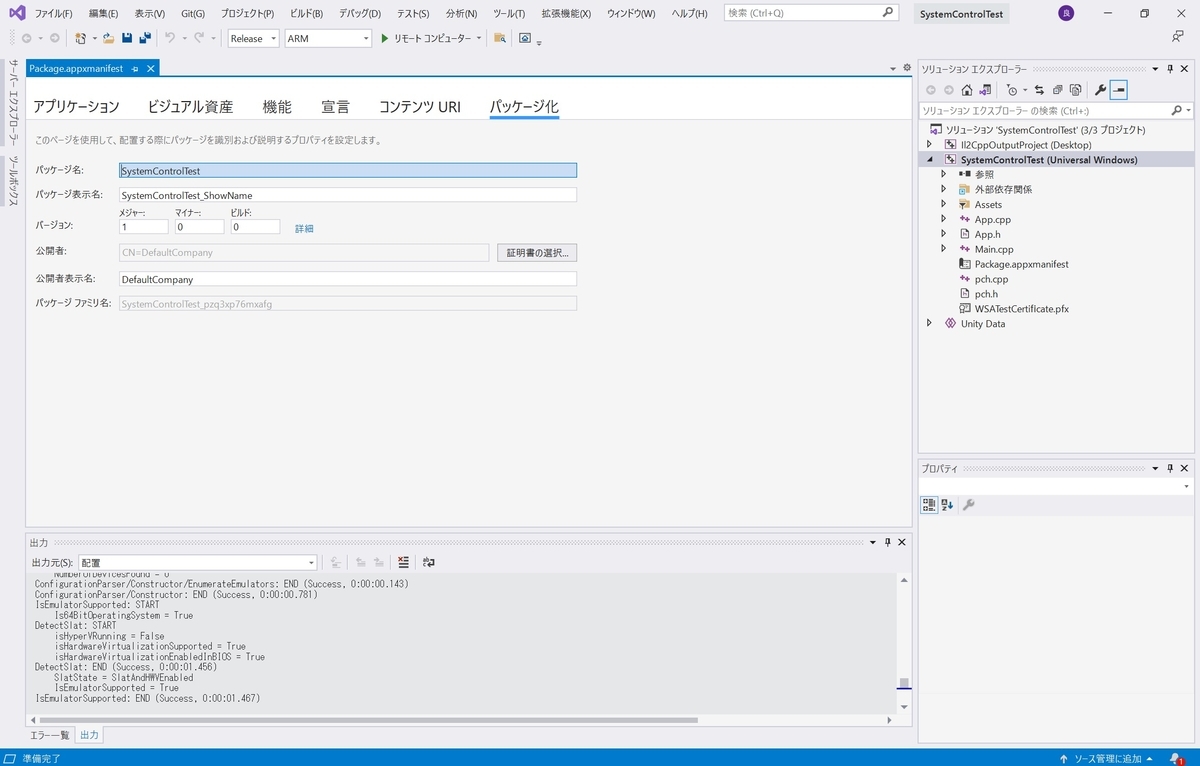This screenshot has width=1200, height=766.
Task: Open the output source dropdown
Action: pyautogui.click(x=197, y=563)
